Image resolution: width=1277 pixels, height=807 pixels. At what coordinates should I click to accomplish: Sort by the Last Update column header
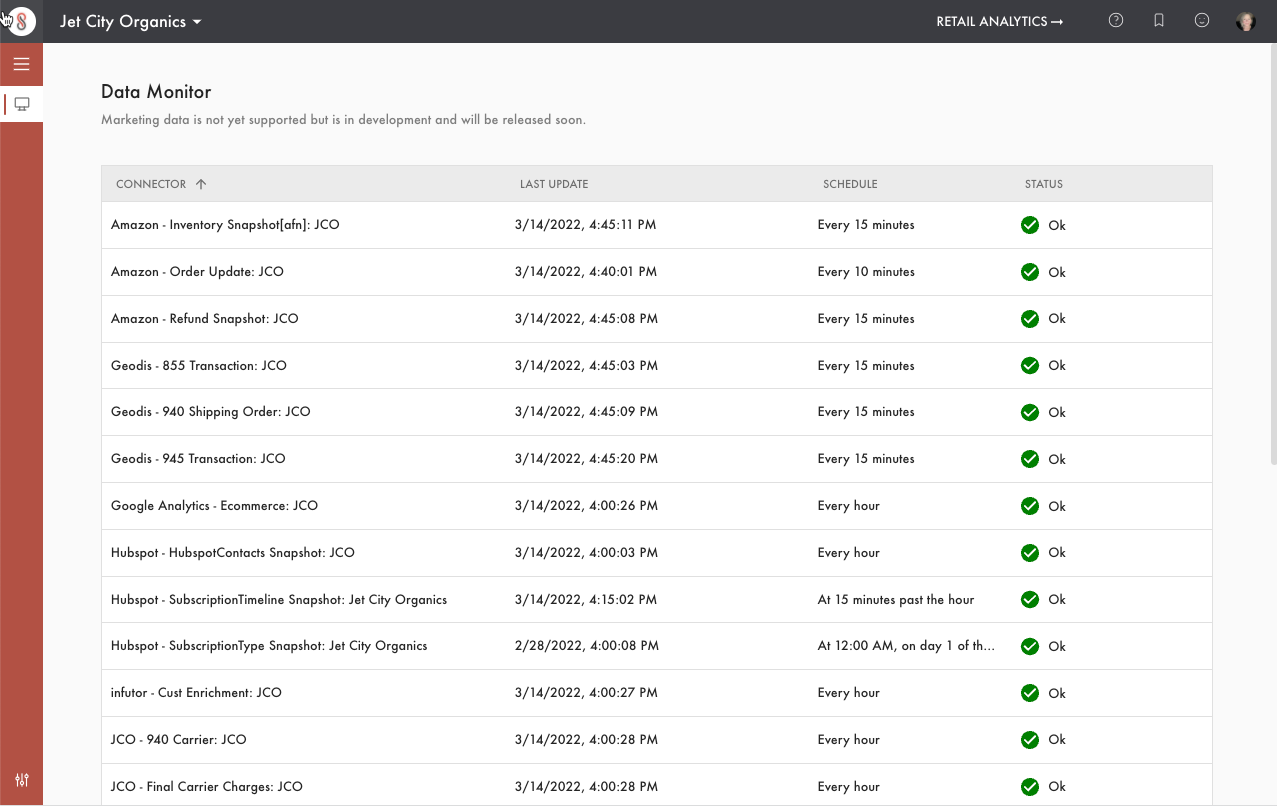pos(554,184)
